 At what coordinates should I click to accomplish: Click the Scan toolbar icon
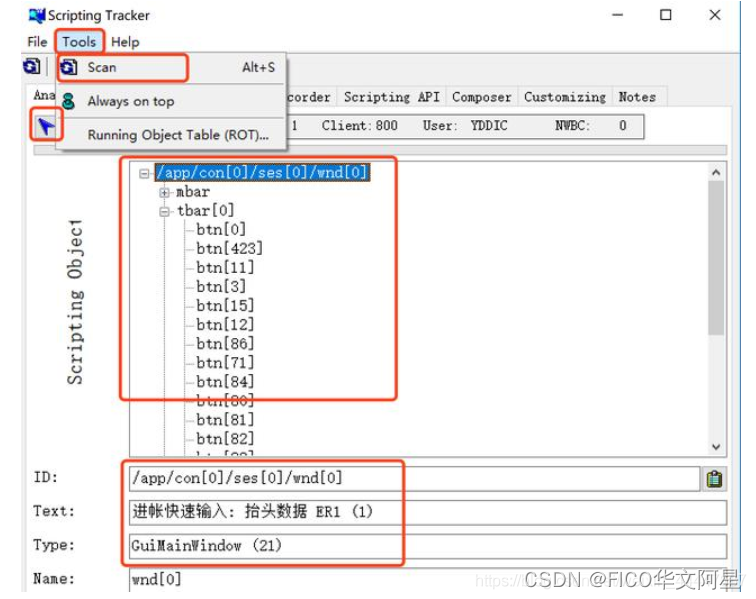(x=32, y=66)
